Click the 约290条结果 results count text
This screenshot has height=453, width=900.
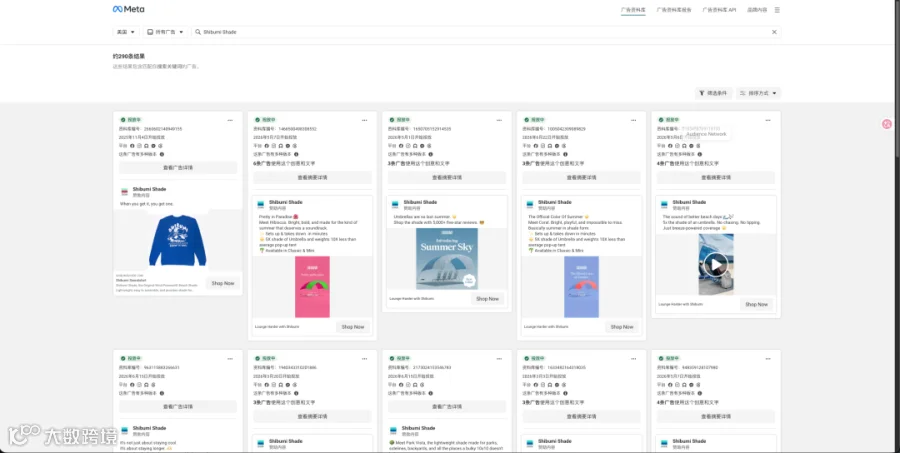(x=129, y=56)
